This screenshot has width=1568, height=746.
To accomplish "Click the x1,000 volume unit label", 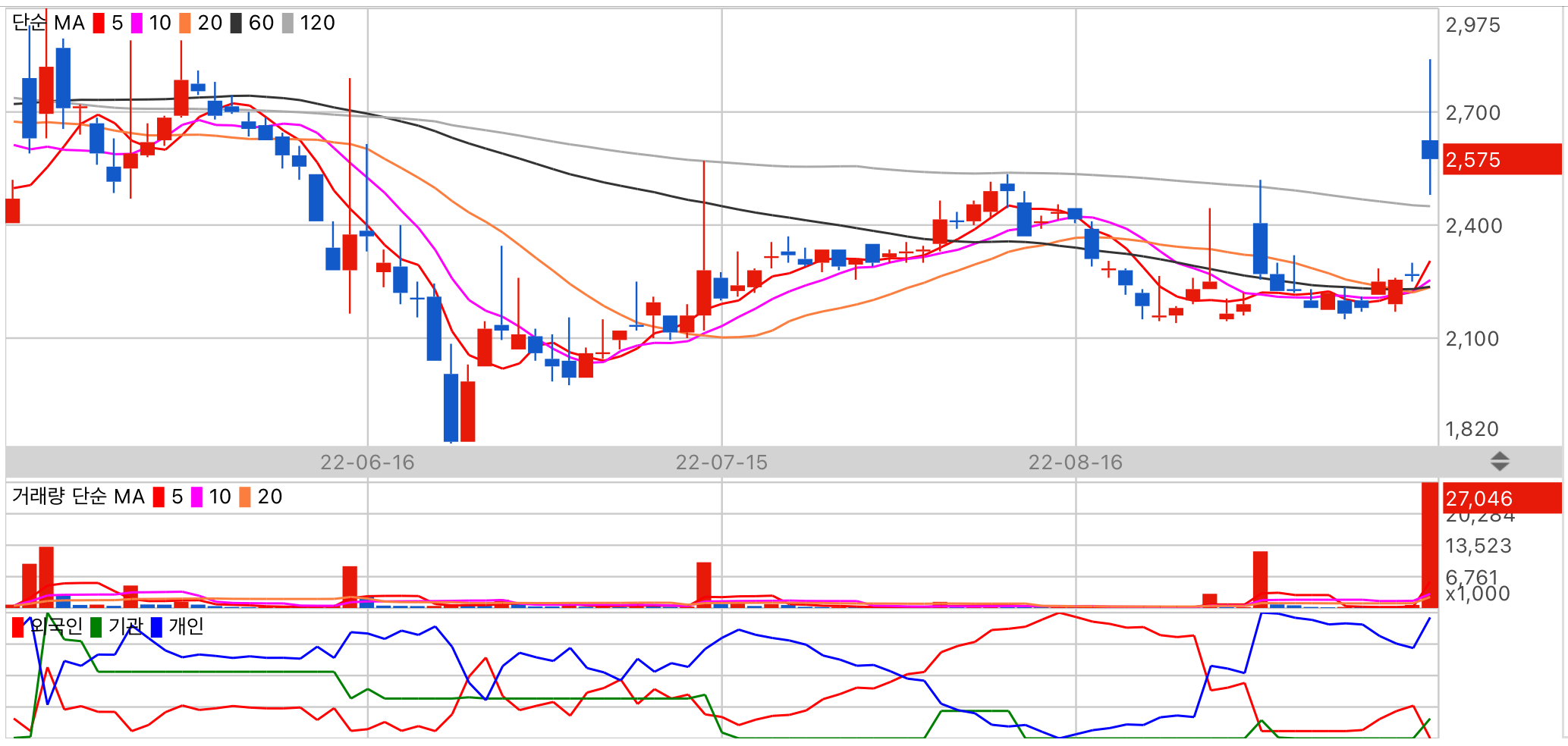I will (1478, 594).
